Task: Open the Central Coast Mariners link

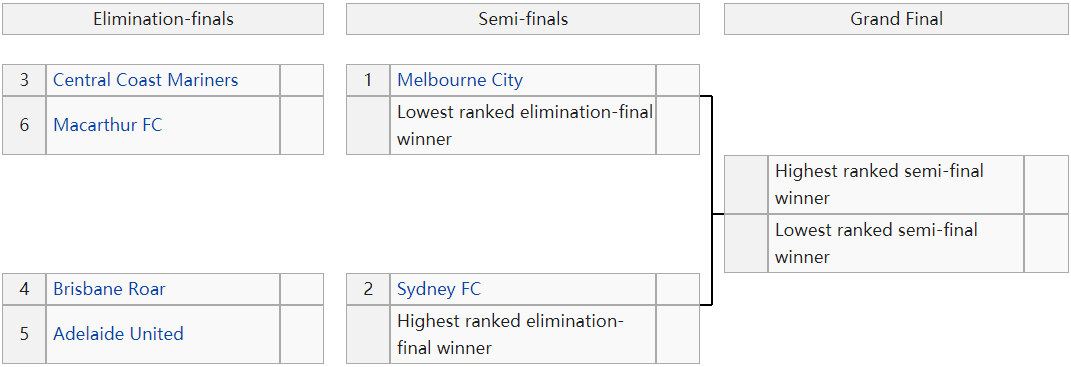Action: tap(145, 80)
